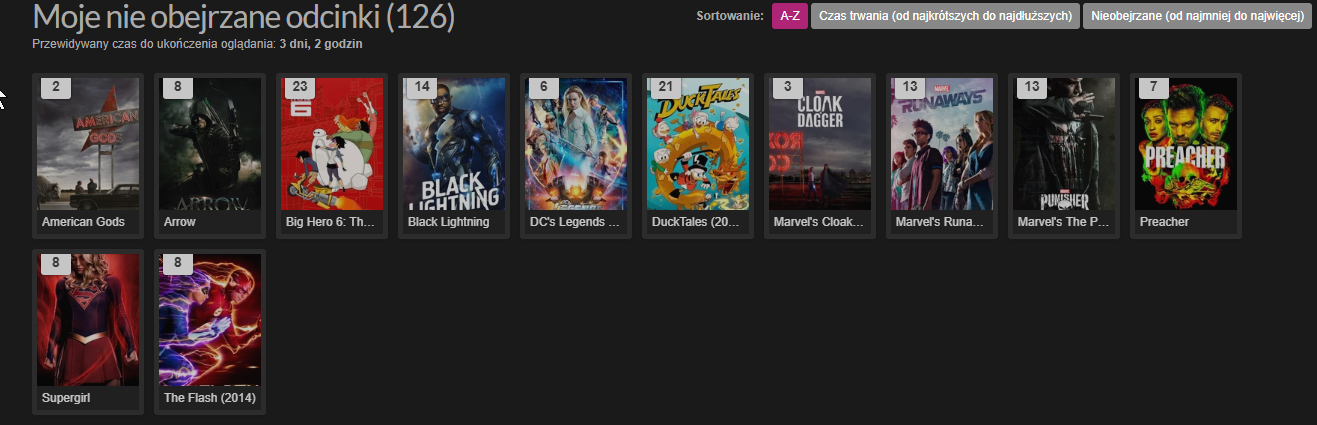
Task: Open the American Gods poster
Action: [88, 145]
